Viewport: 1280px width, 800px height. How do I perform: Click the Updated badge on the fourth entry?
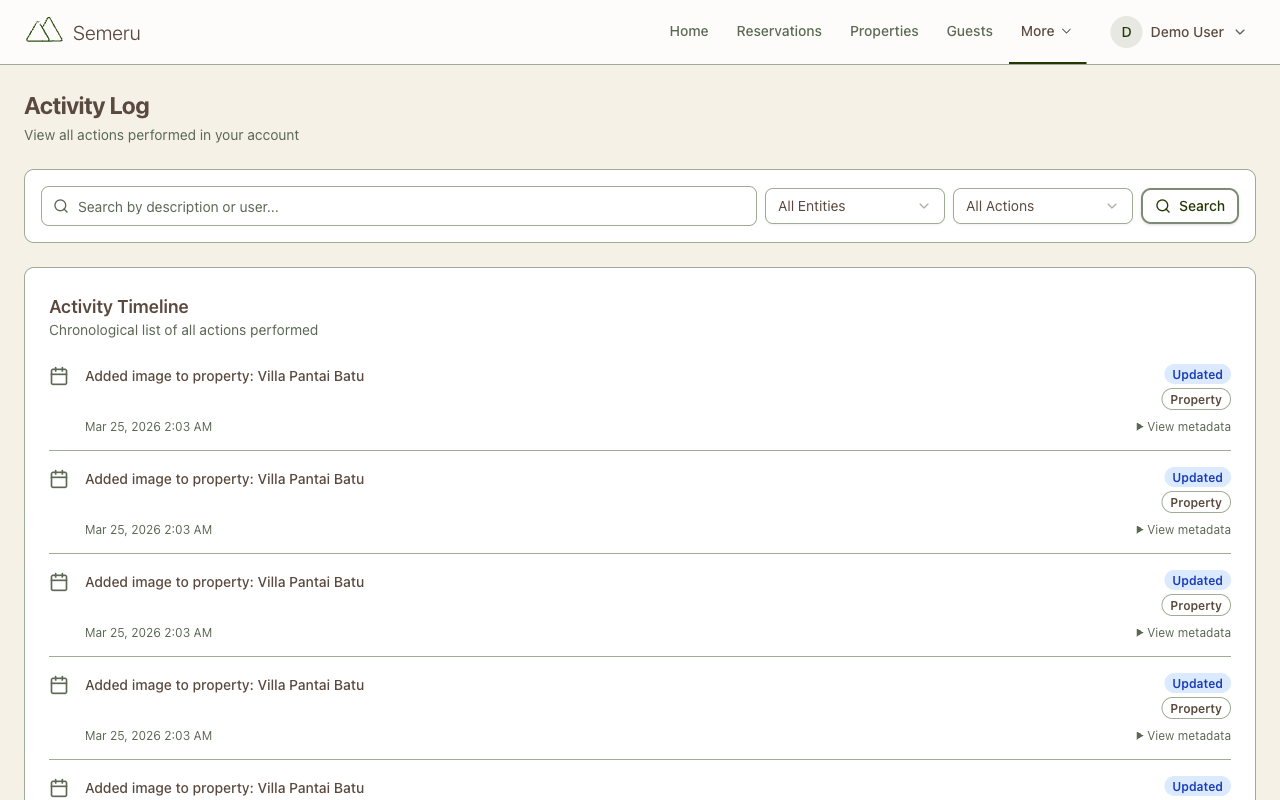tap(1197, 684)
